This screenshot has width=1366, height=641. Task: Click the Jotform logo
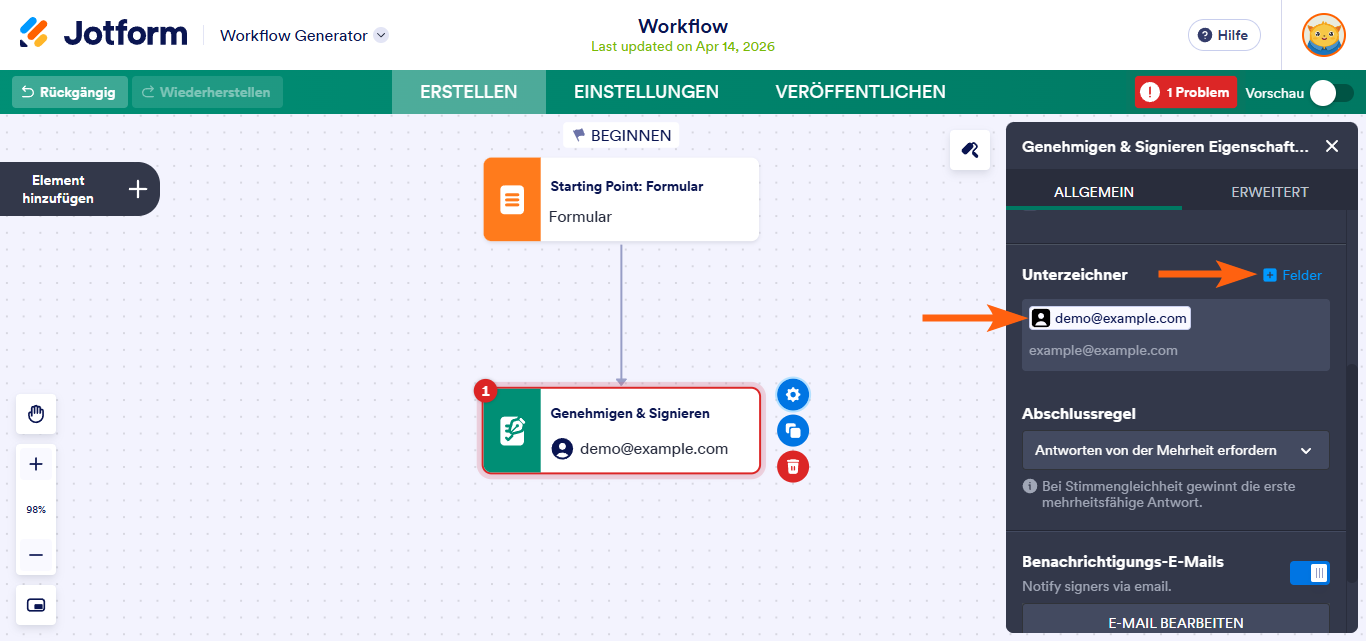(107, 32)
